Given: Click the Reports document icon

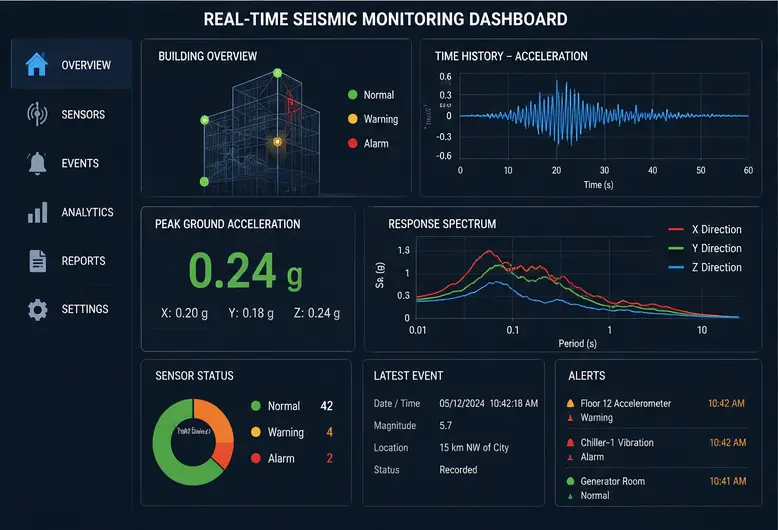Looking at the screenshot, I should pos(38,261).
